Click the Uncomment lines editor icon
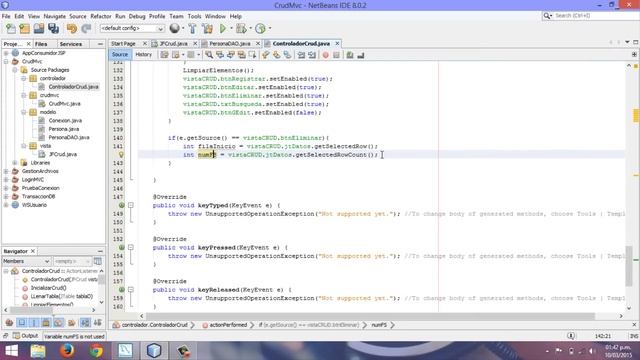This screenshot has height=360, width=640. pyautogui.click(x=360, y=55)
